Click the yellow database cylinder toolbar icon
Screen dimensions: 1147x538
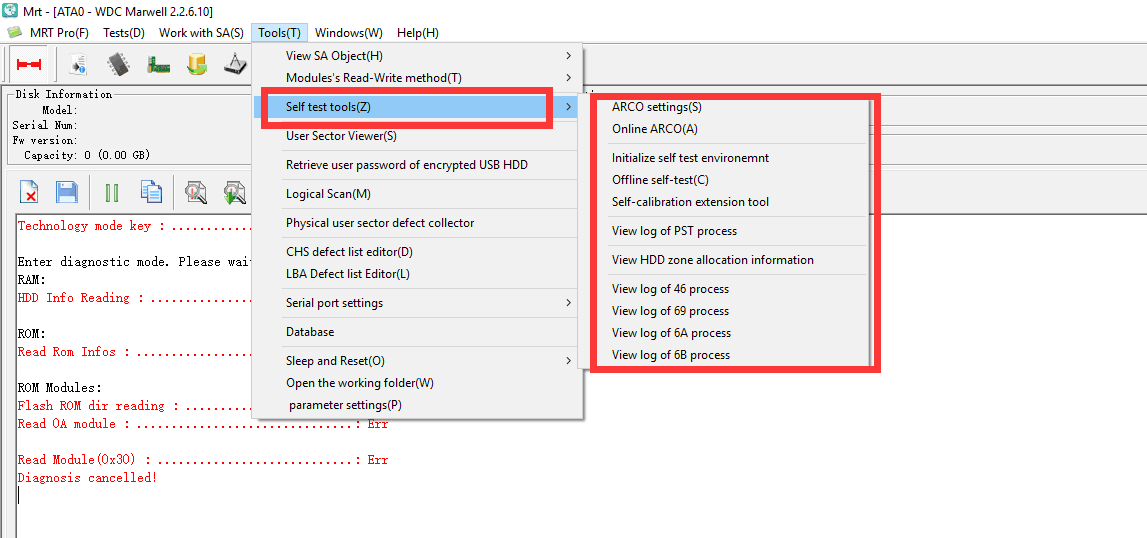(197, 64)
